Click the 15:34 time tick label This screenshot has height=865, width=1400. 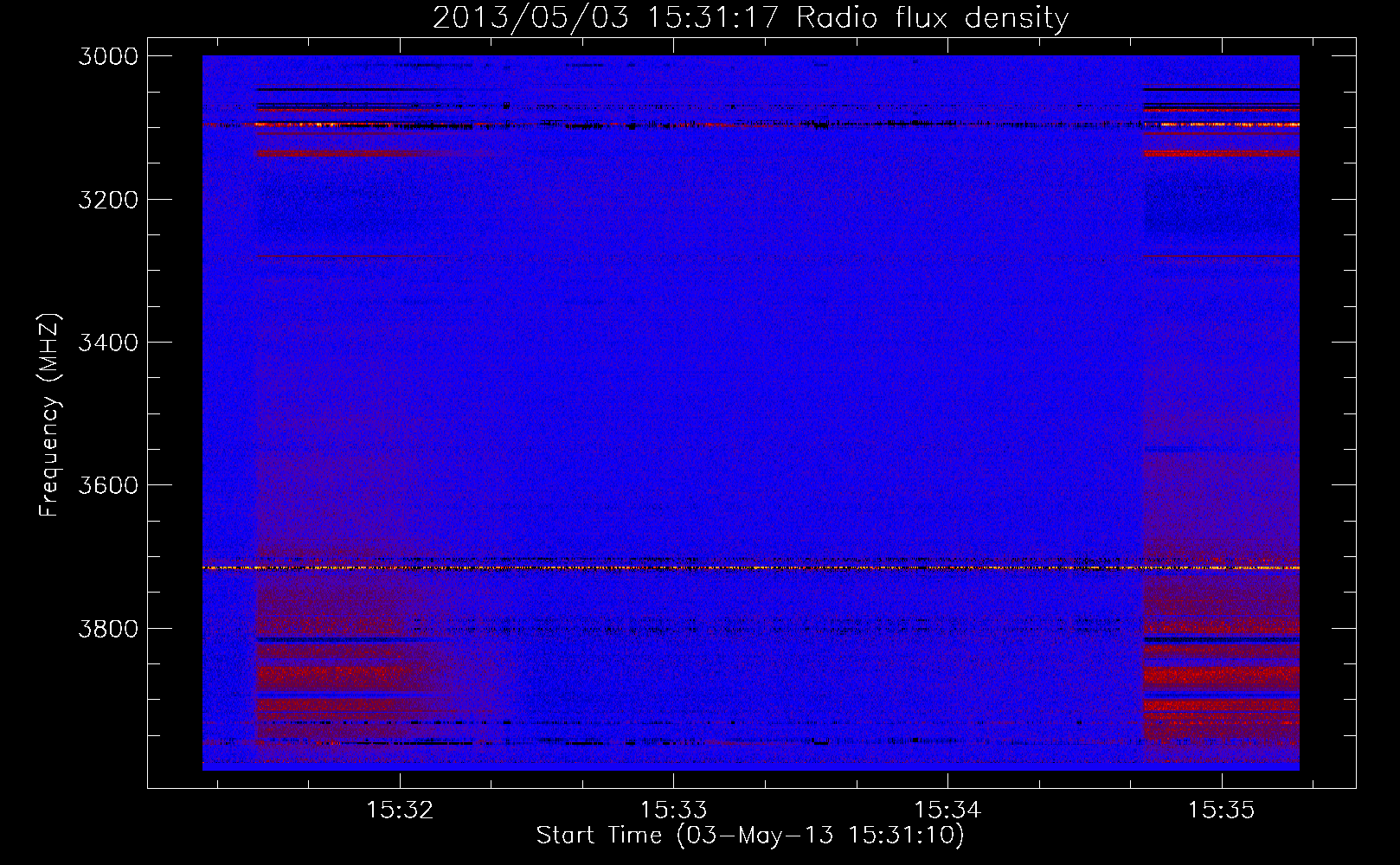tap(947, 810)
